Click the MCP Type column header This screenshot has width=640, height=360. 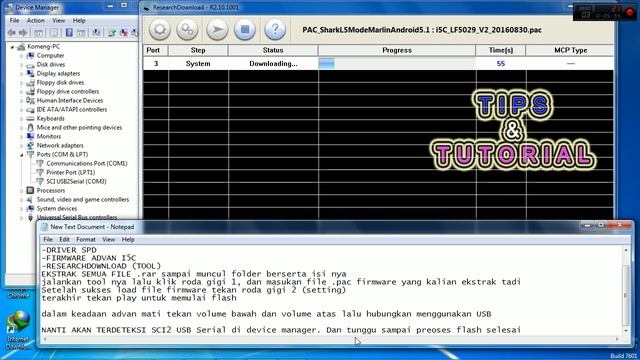[570, 50]
